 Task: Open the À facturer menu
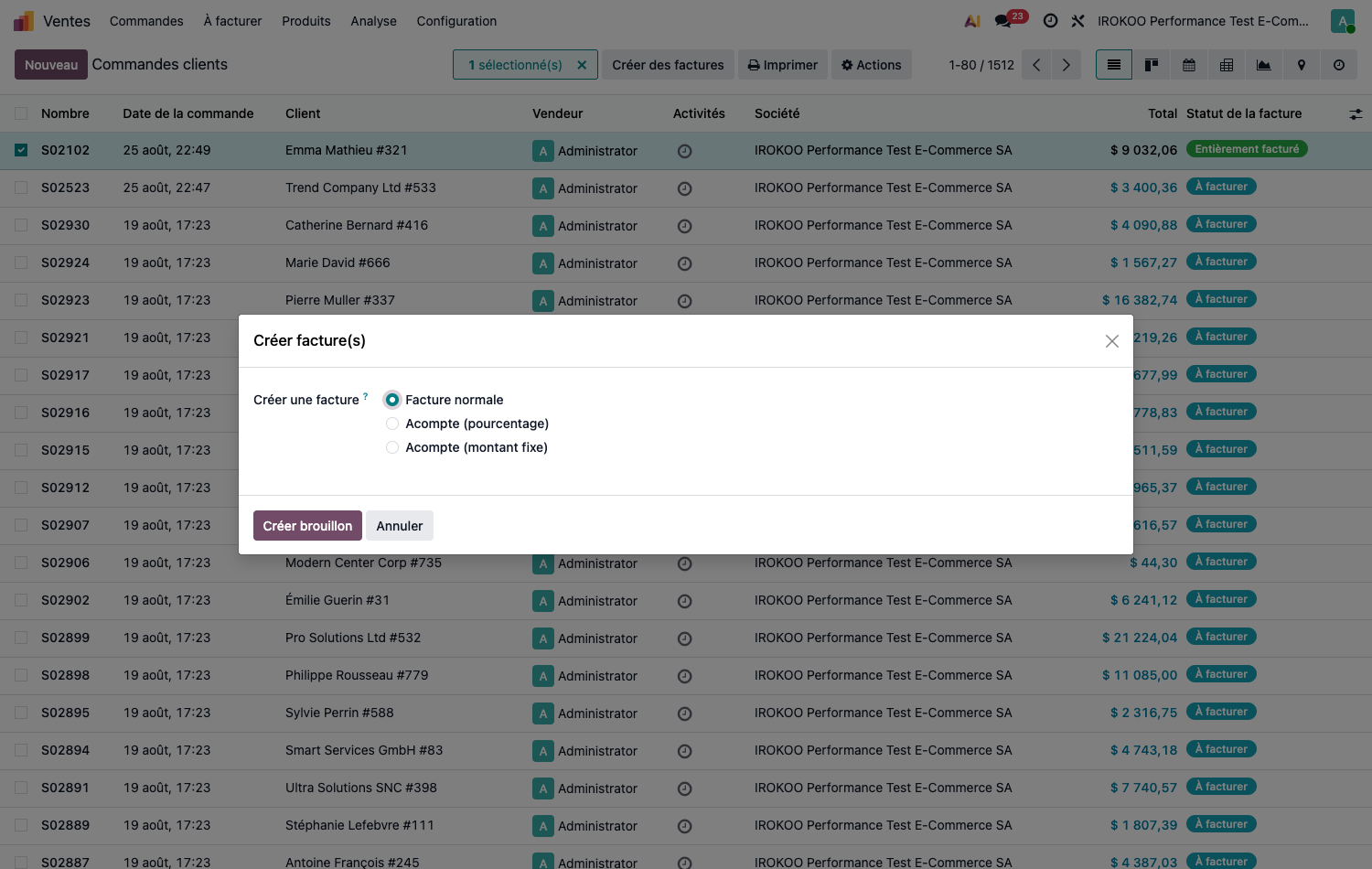click(x=232, y=21)
